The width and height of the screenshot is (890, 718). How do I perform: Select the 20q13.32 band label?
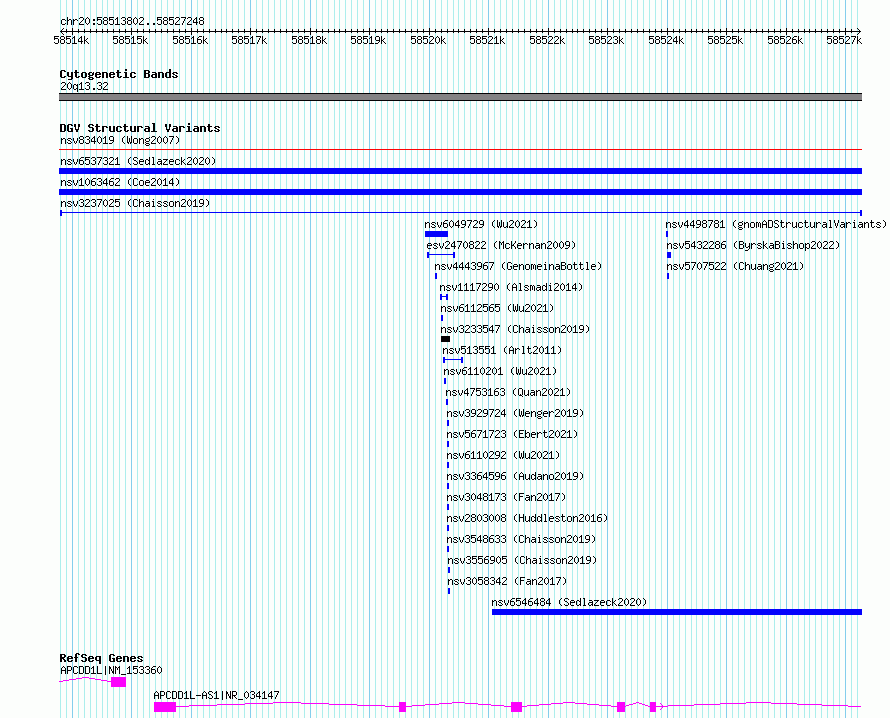pos(84,86)
